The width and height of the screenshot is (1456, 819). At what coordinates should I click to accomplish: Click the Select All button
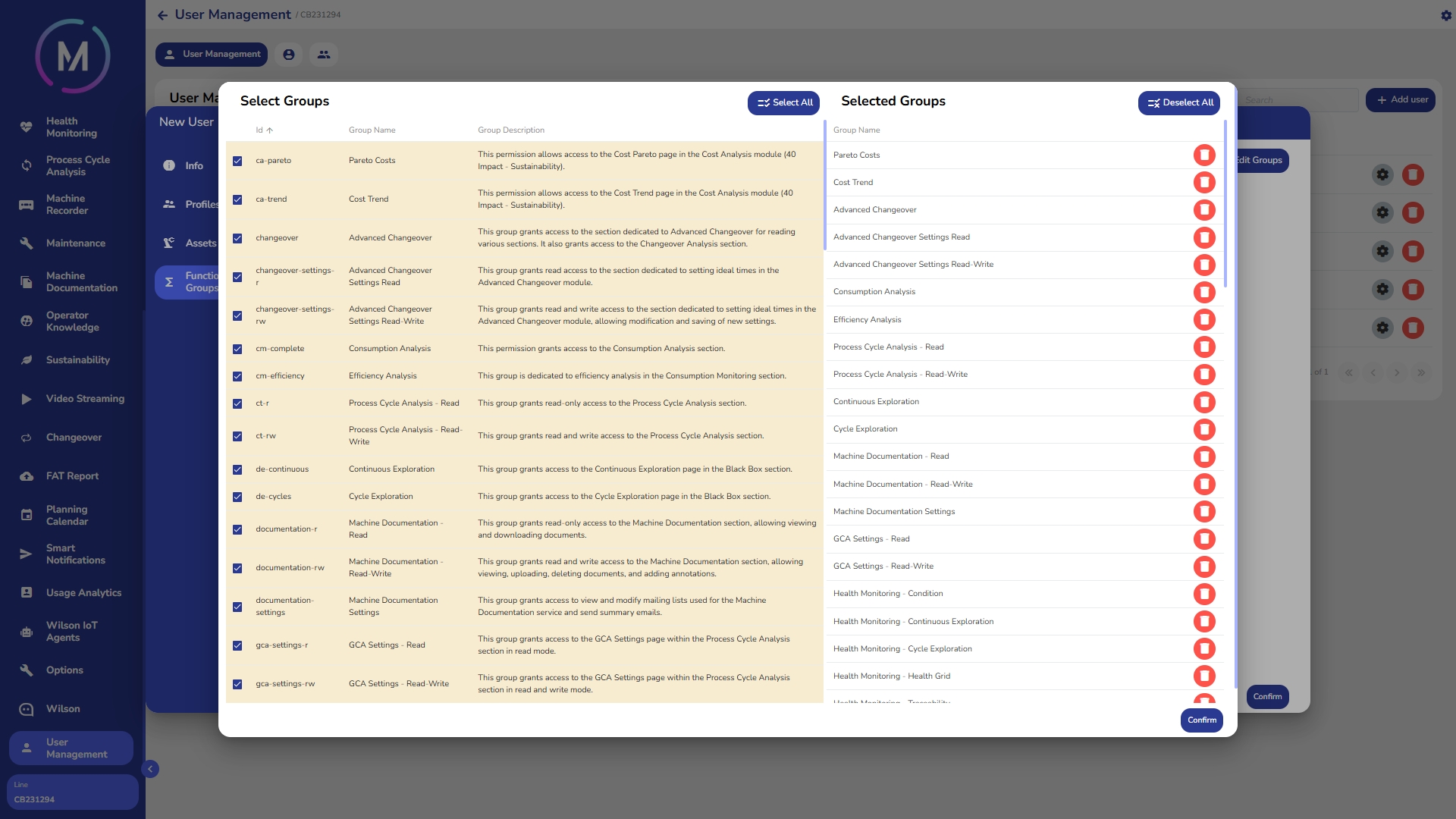click(783, 103)
